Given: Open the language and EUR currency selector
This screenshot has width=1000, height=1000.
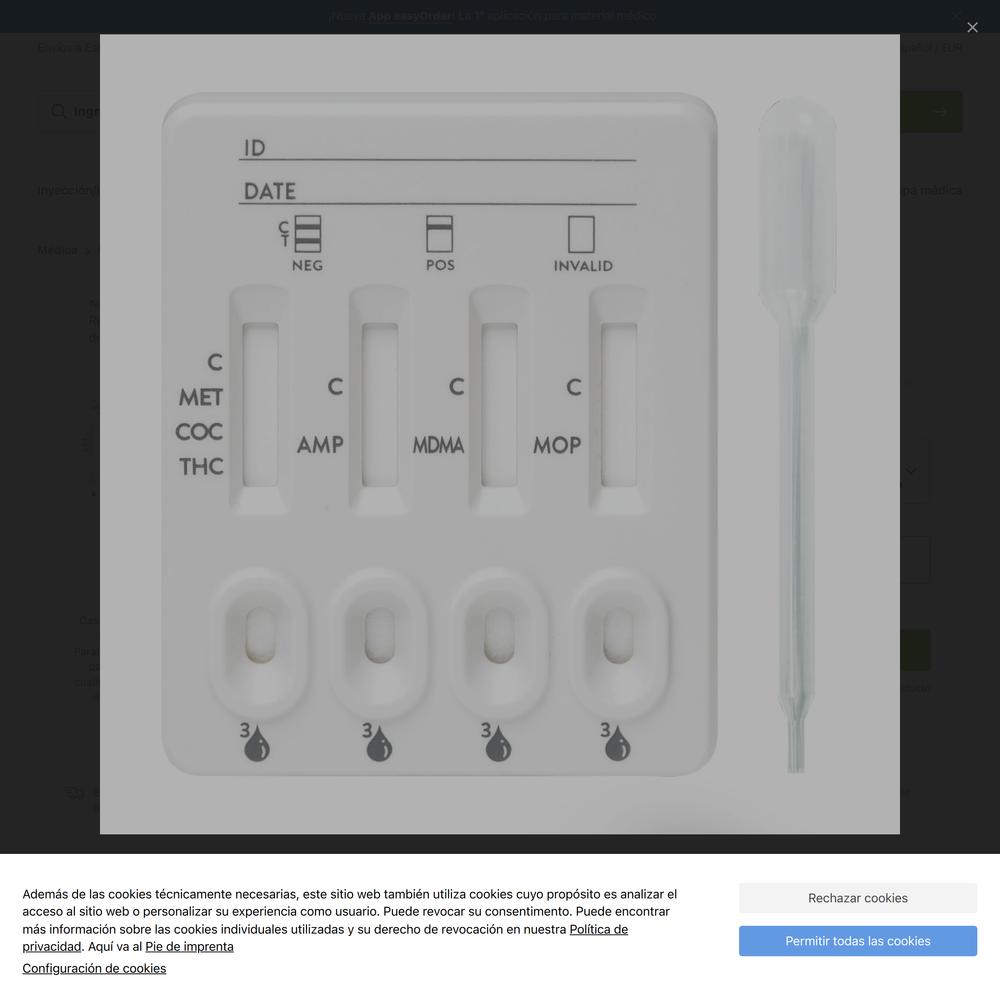Looking at the screenshot, I should click(x=931, y=48).
